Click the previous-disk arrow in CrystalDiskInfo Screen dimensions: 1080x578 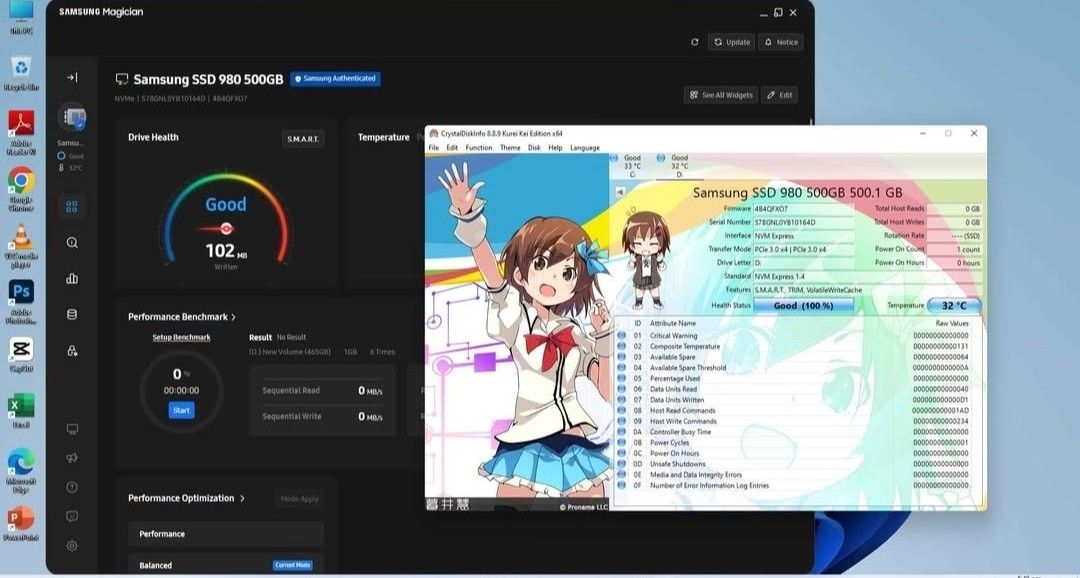pyautogui.click(x=619, y=192)
